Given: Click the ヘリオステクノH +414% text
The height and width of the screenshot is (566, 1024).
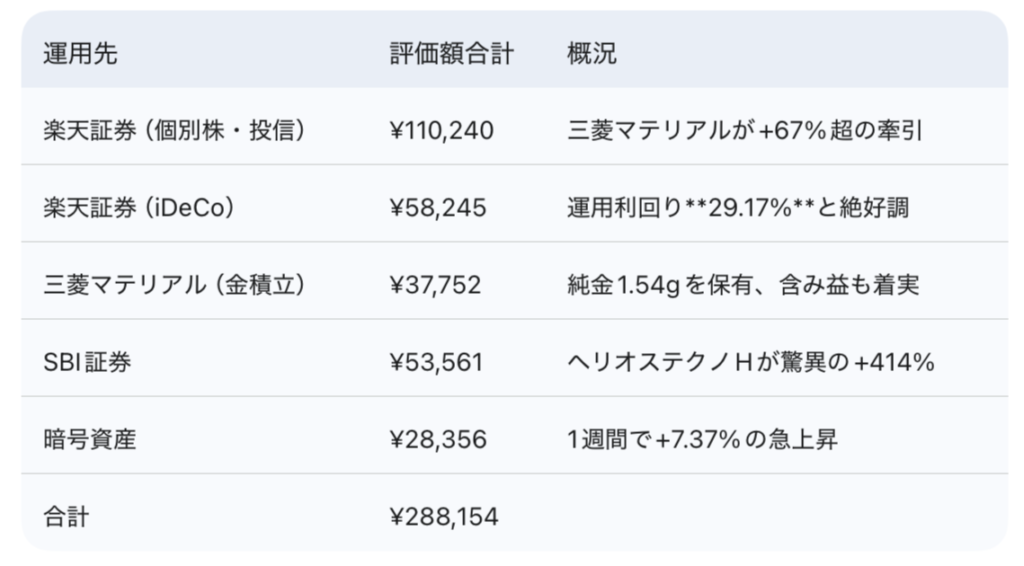Looking at the screenshot, I should coord(750,362).
